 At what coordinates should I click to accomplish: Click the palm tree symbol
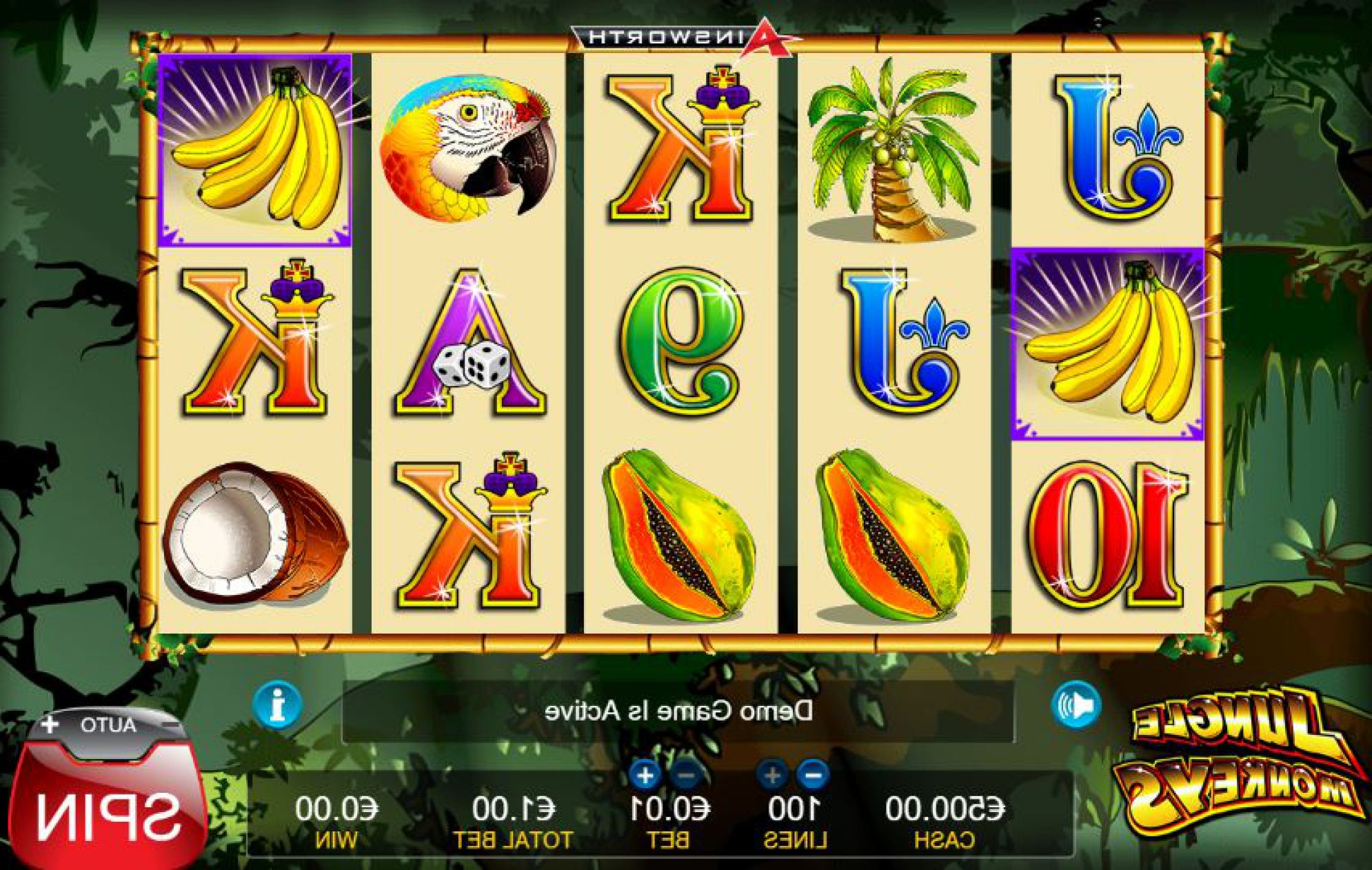tap(894, 151)
